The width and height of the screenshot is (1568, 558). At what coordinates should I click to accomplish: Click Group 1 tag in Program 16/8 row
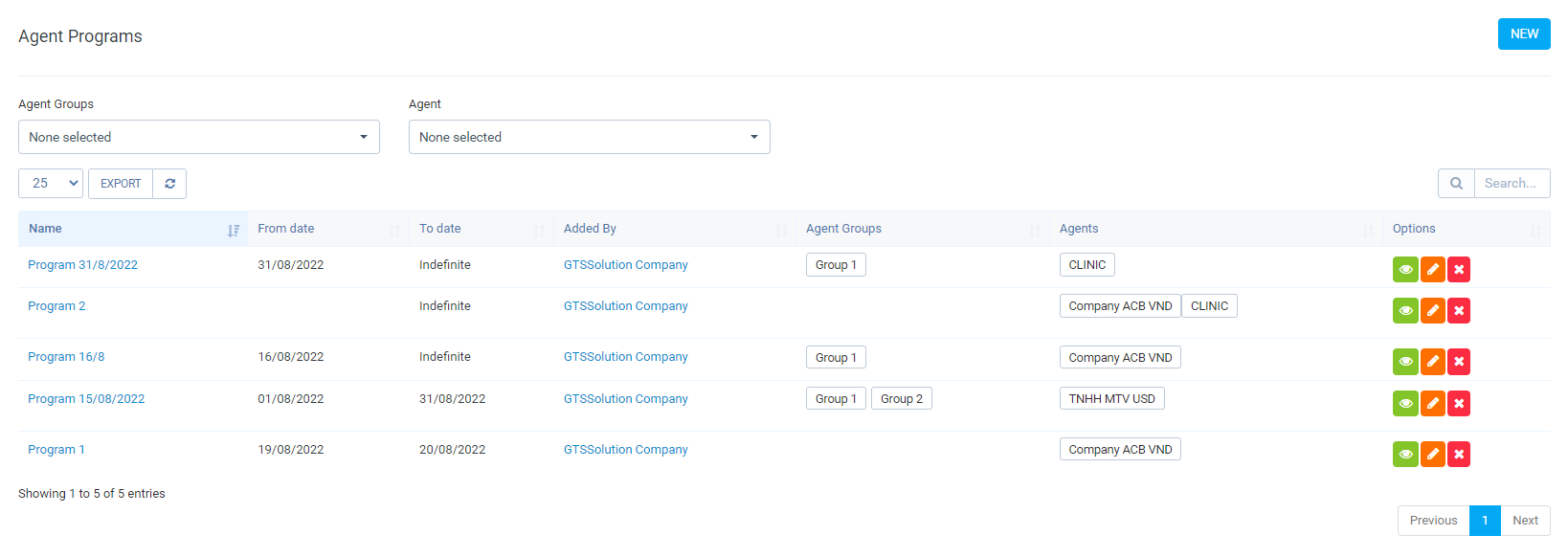[x=836, y=358]
